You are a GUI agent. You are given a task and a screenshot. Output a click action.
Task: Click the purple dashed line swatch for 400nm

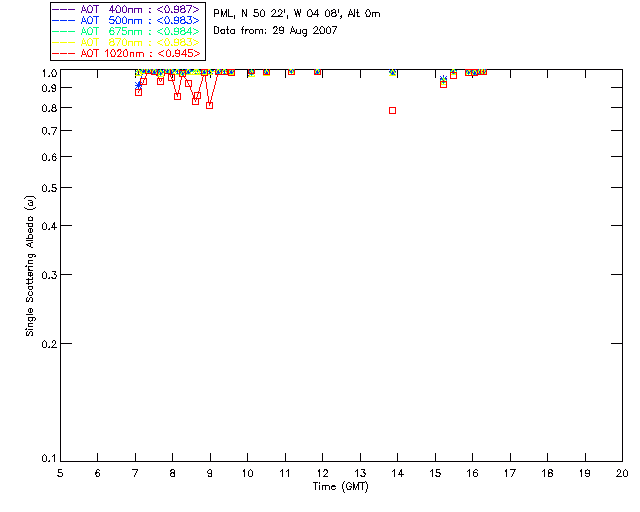click(x=63, y=9)
